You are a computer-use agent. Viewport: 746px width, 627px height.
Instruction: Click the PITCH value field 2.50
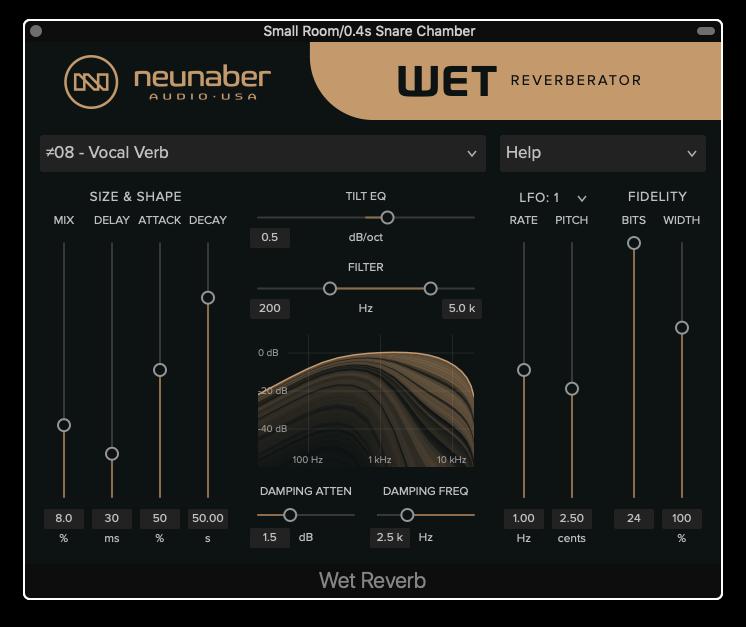pyautogui.click(x=572, y=519)
